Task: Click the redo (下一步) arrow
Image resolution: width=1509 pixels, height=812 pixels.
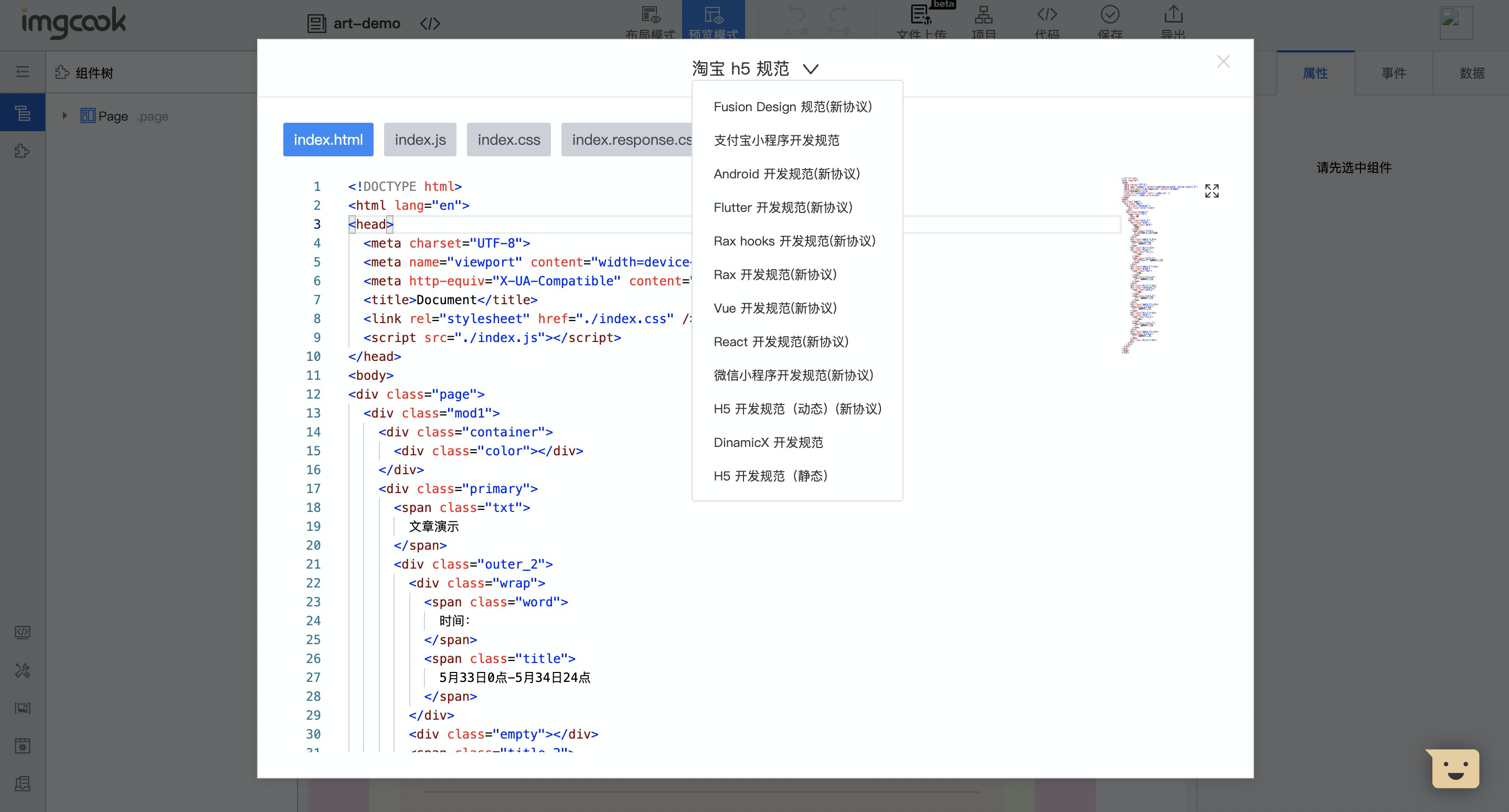Action: point(838,20)
